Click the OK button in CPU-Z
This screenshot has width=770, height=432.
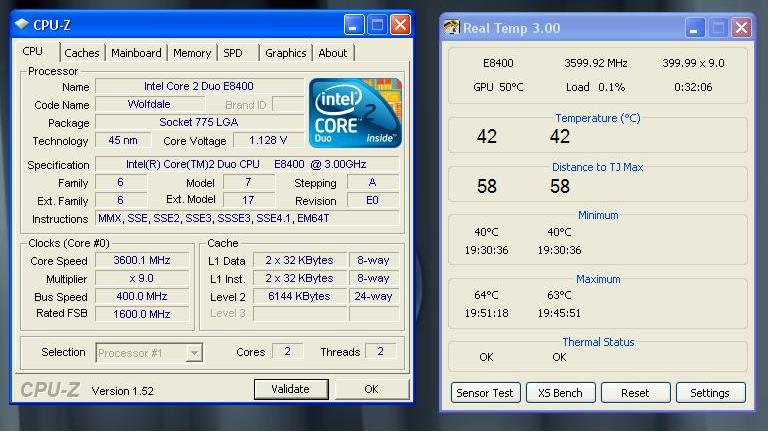tap(371, 389)
